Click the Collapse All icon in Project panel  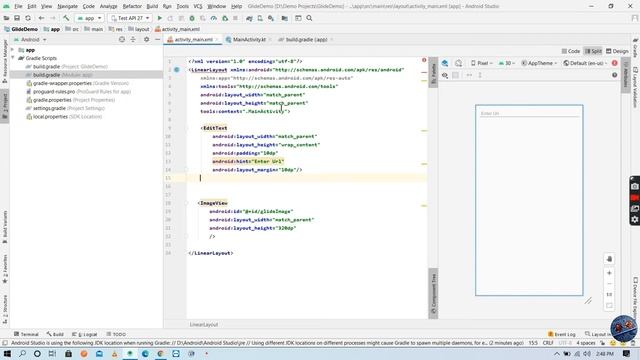coord(133,40)
